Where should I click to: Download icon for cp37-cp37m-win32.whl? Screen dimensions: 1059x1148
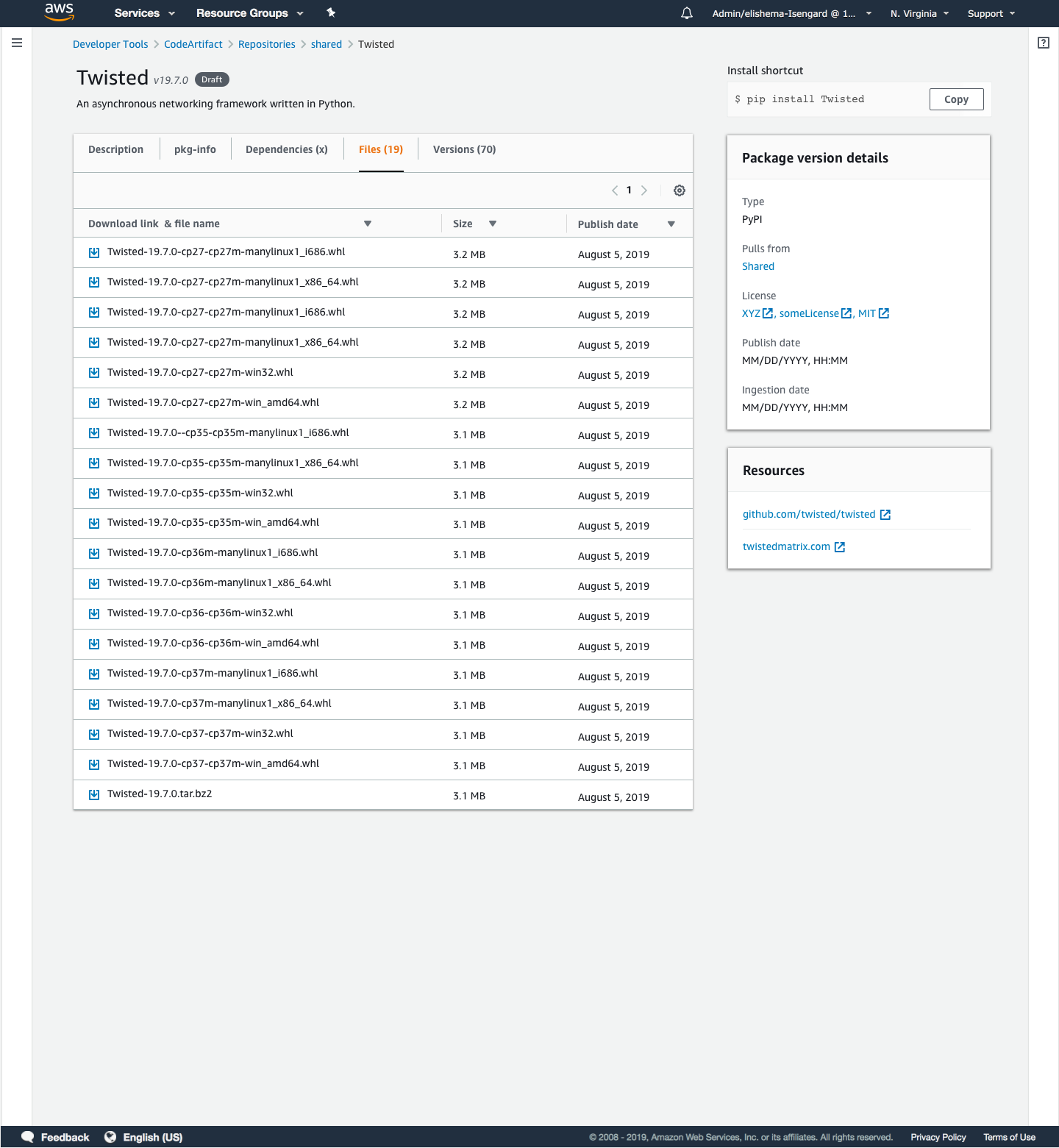(94, 735)
